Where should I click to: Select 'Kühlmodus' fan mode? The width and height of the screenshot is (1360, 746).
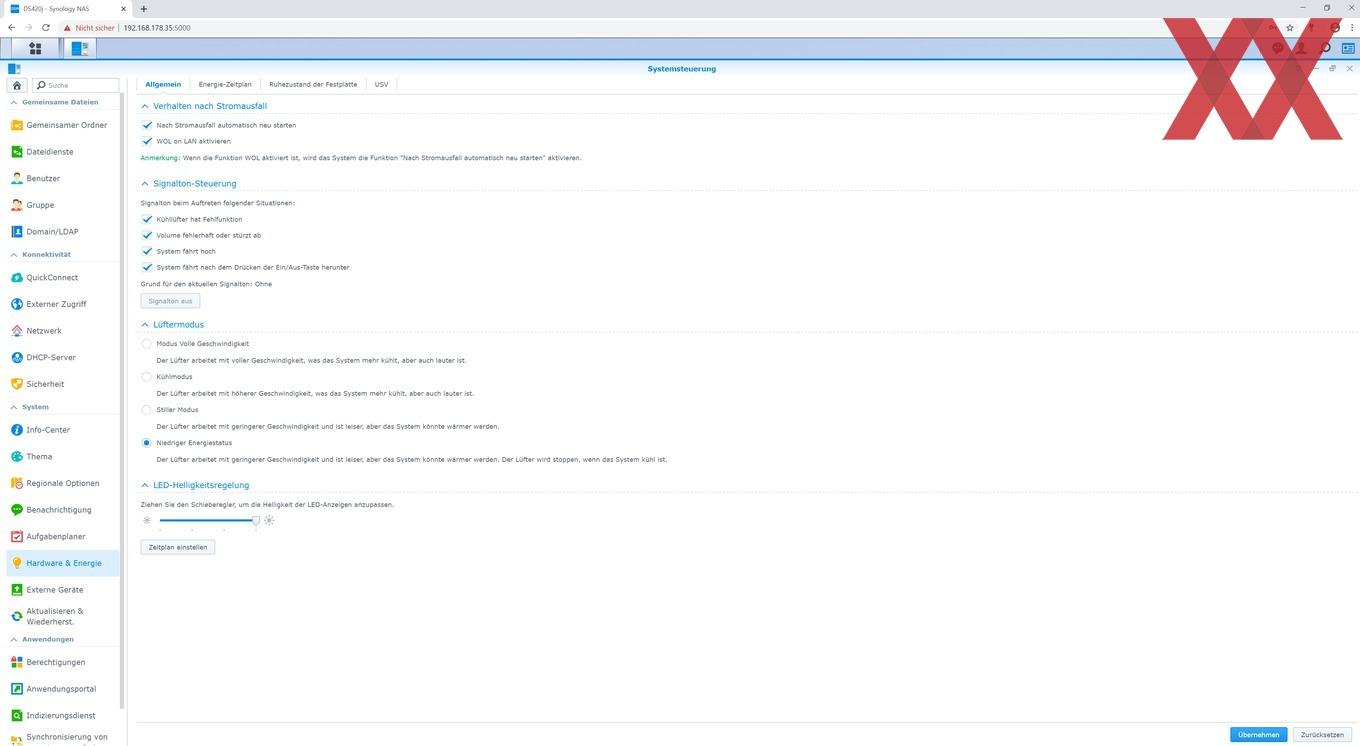pyautogui.click(x=147, y=377)
